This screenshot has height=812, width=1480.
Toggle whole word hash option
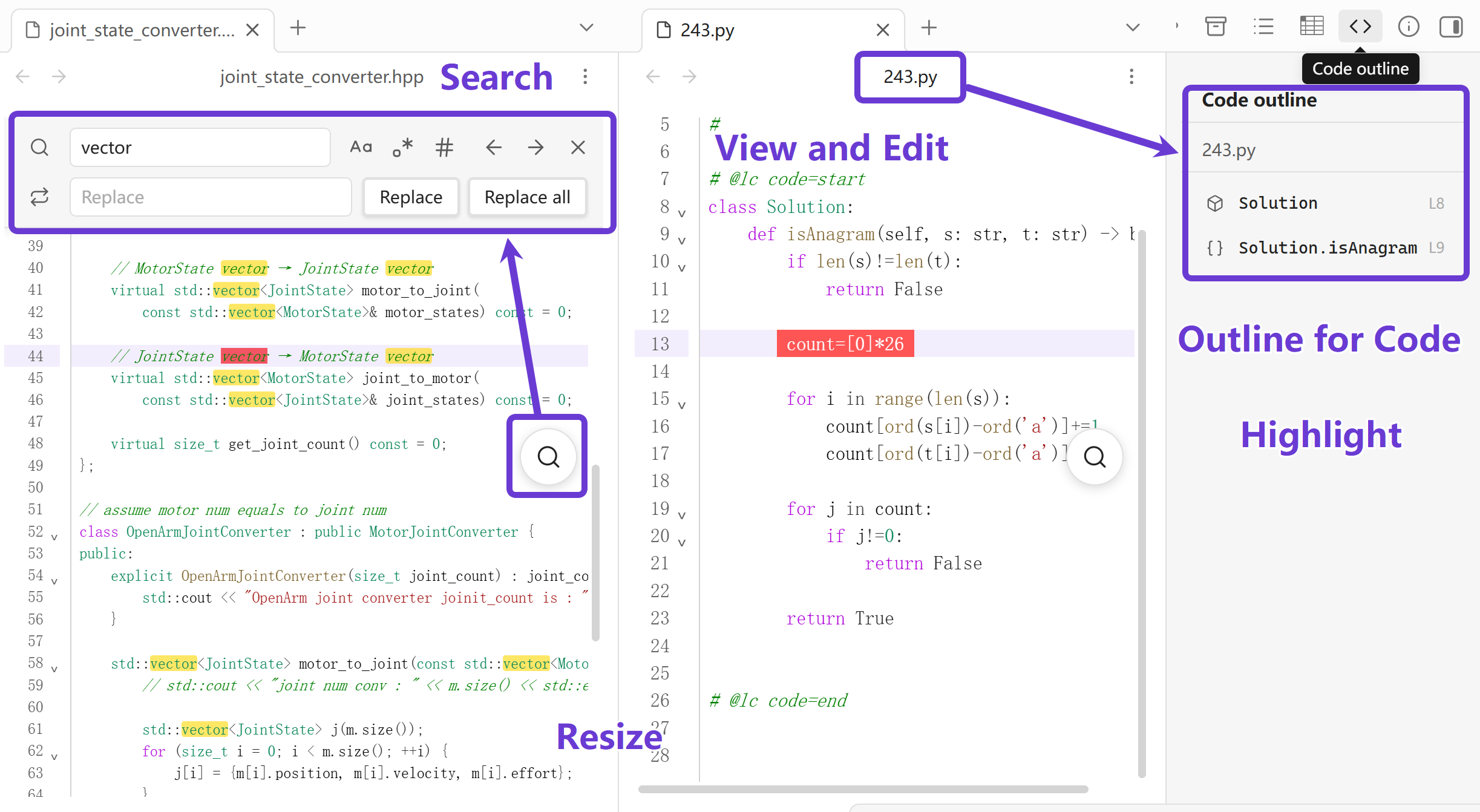click(444, 147)
